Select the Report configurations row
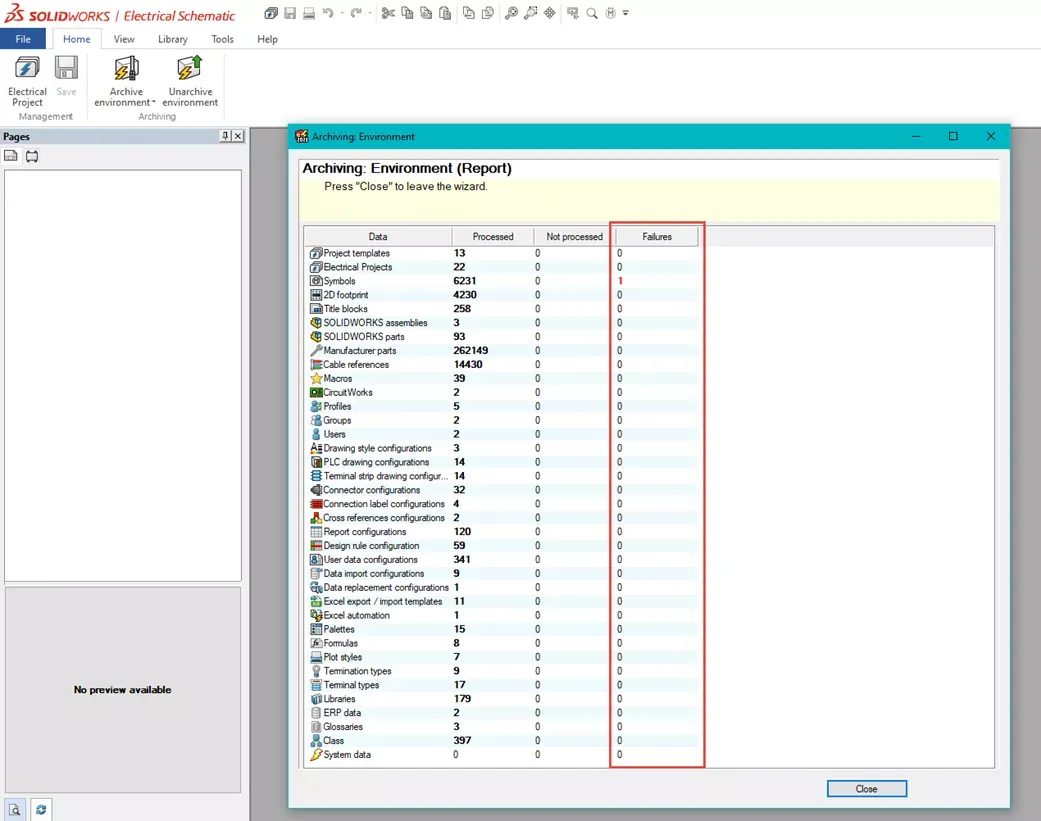The image size is (1041, 821). (503, 532)
